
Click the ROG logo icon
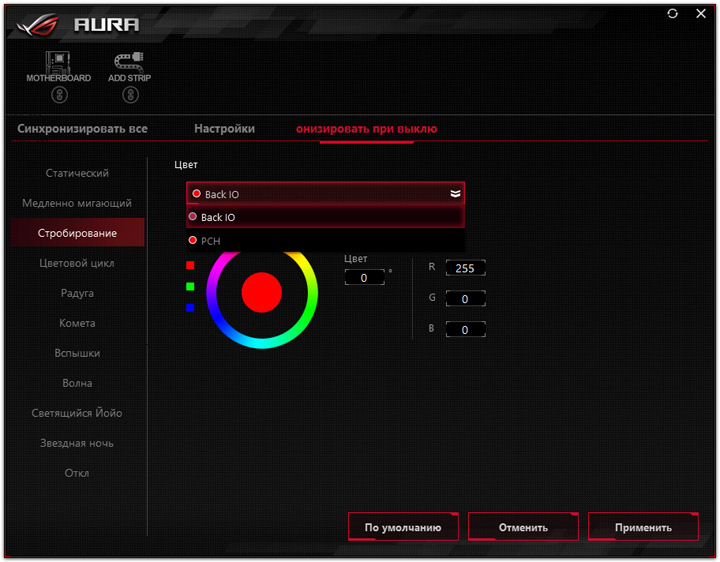point(38,25)
